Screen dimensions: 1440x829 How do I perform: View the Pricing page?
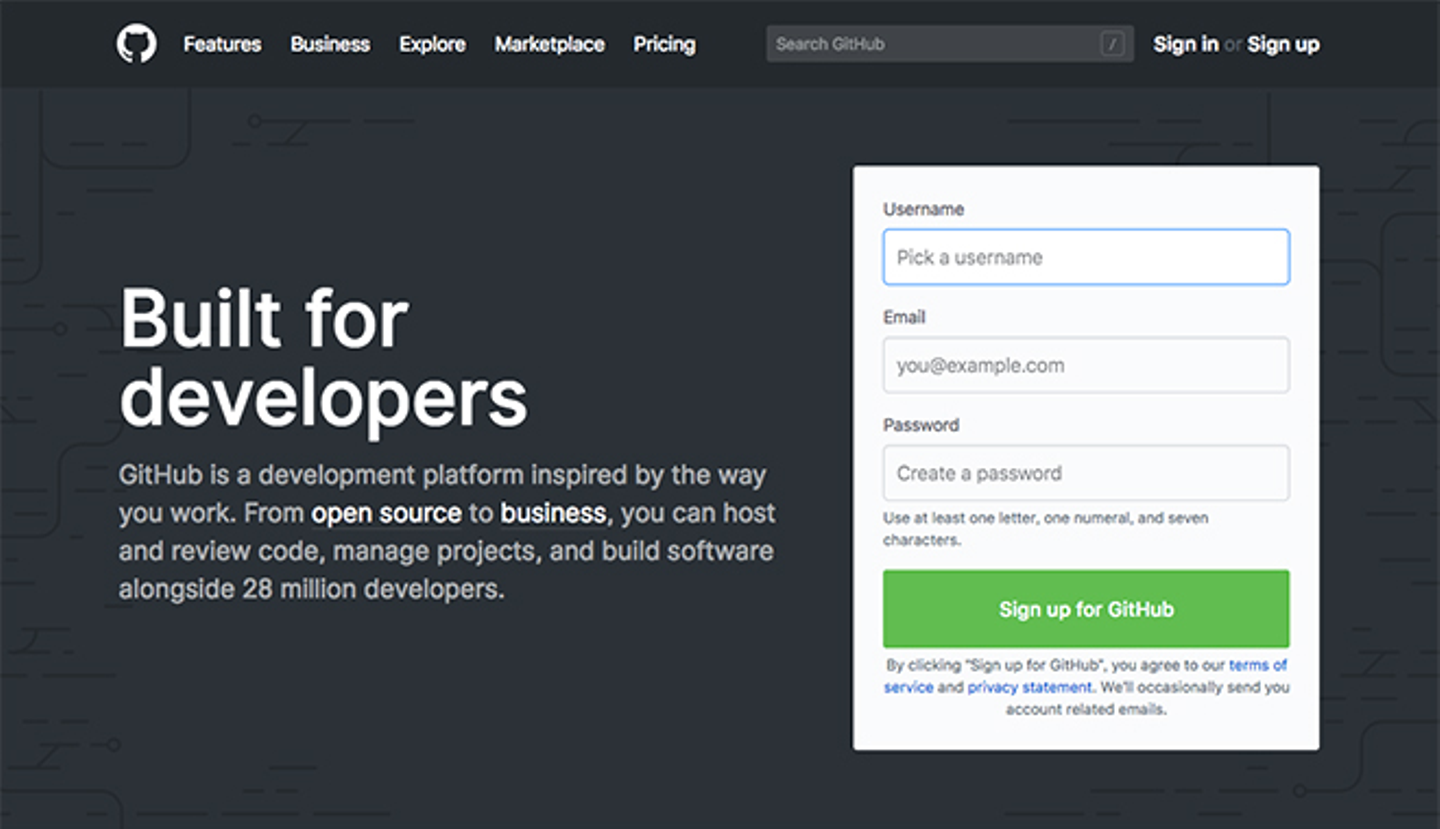click(x=664, y=44)
